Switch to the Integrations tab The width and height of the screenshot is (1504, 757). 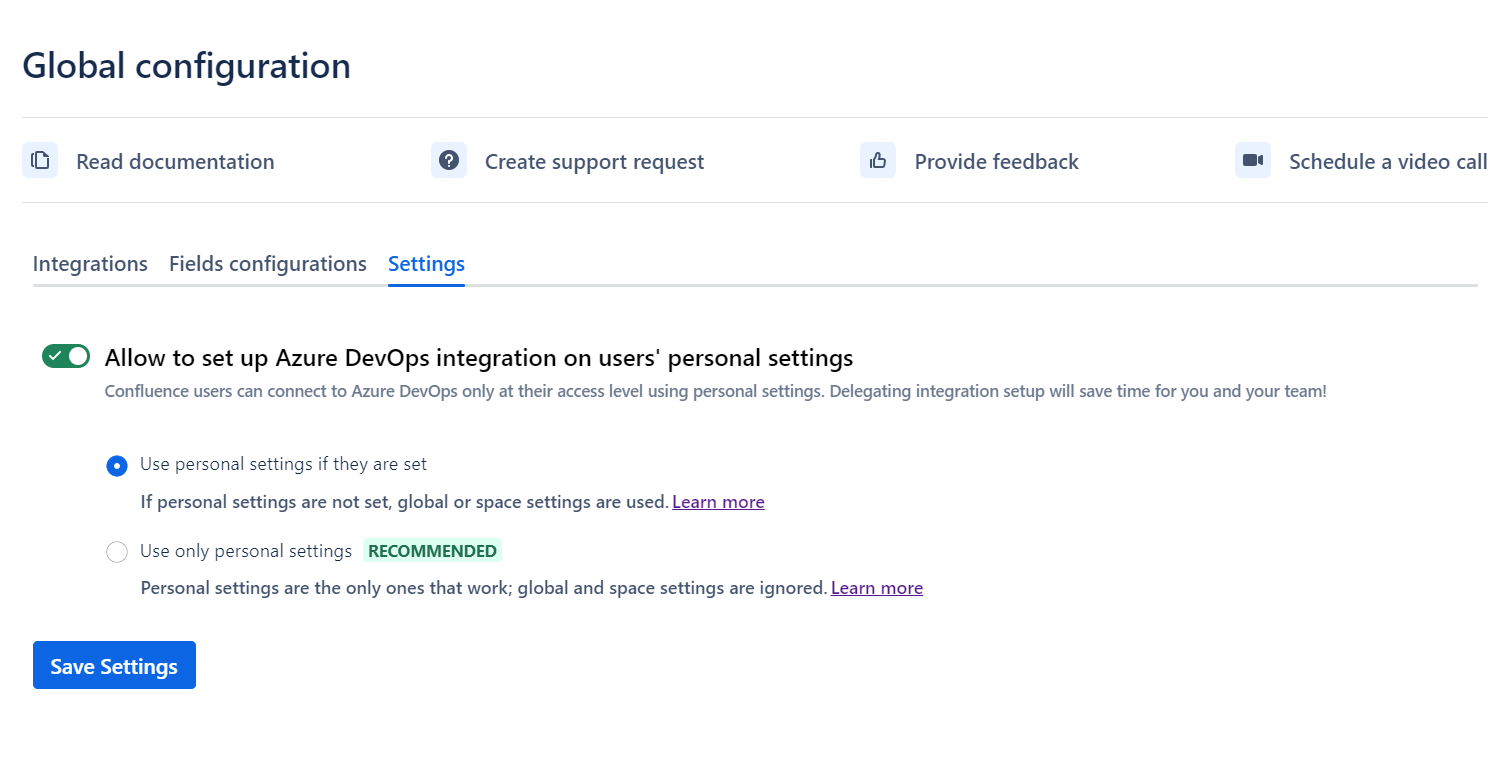[90, 264]
